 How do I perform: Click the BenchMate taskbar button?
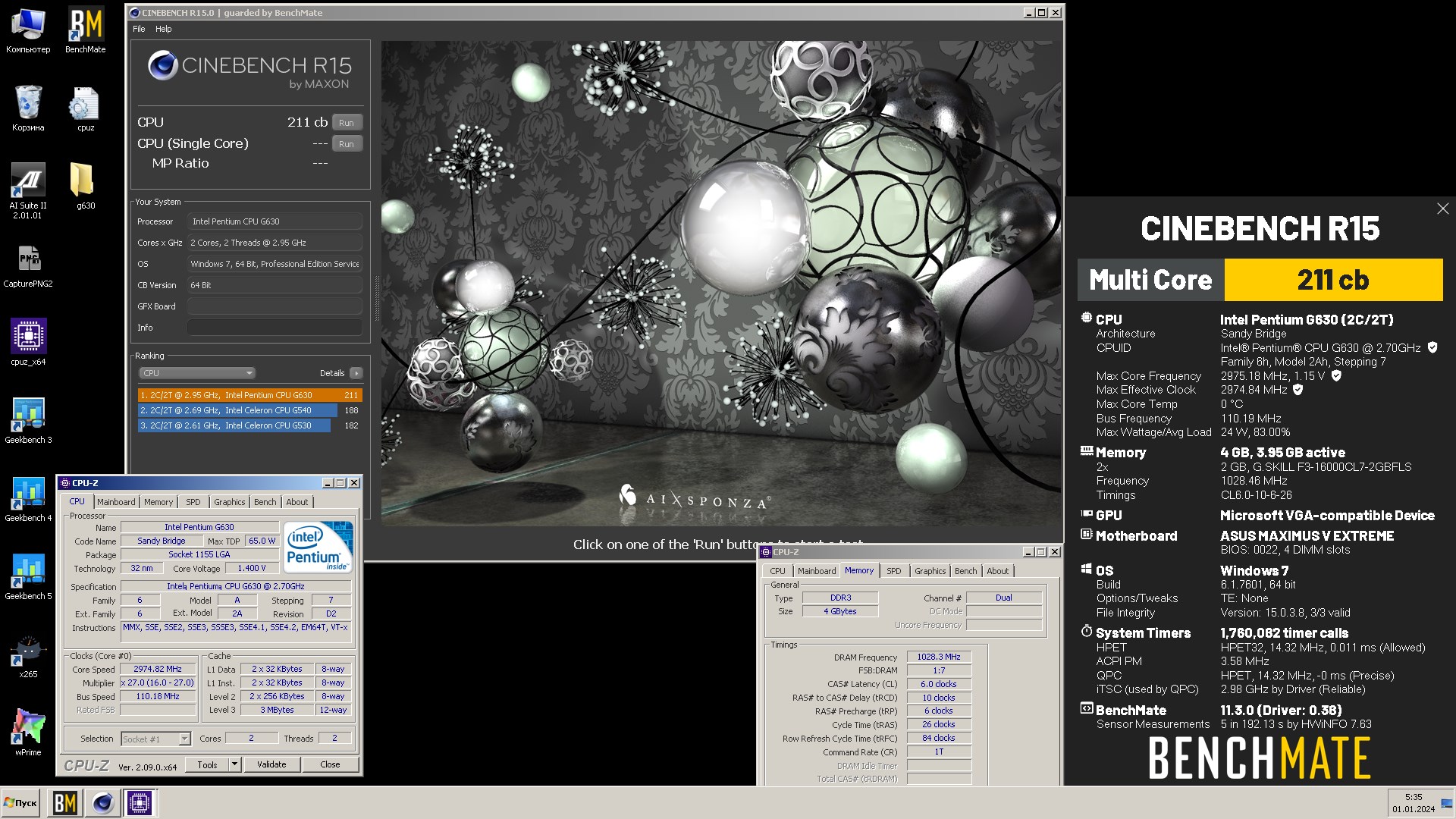pyautogui.click(x=64, y=803)
